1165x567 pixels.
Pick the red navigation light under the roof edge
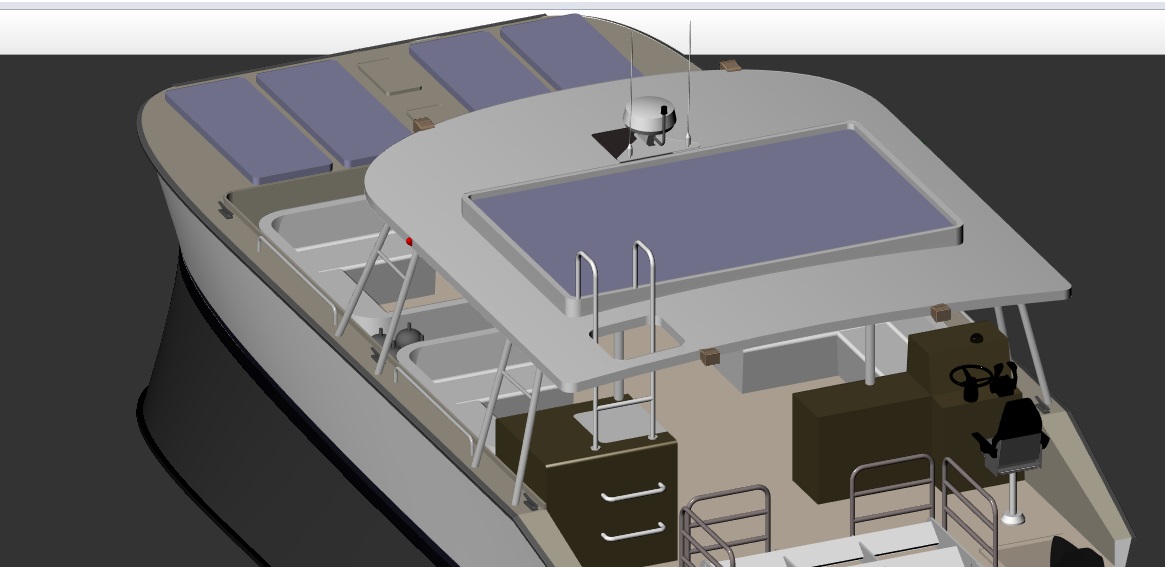(x=409, y=241)
